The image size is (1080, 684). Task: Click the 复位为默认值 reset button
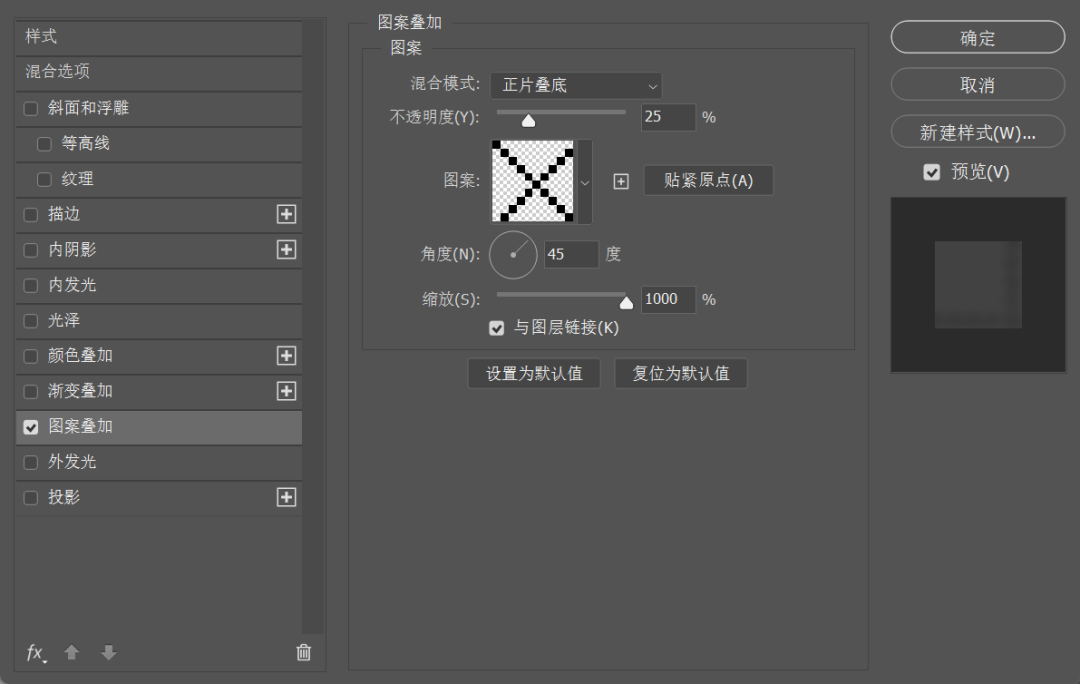680,372
